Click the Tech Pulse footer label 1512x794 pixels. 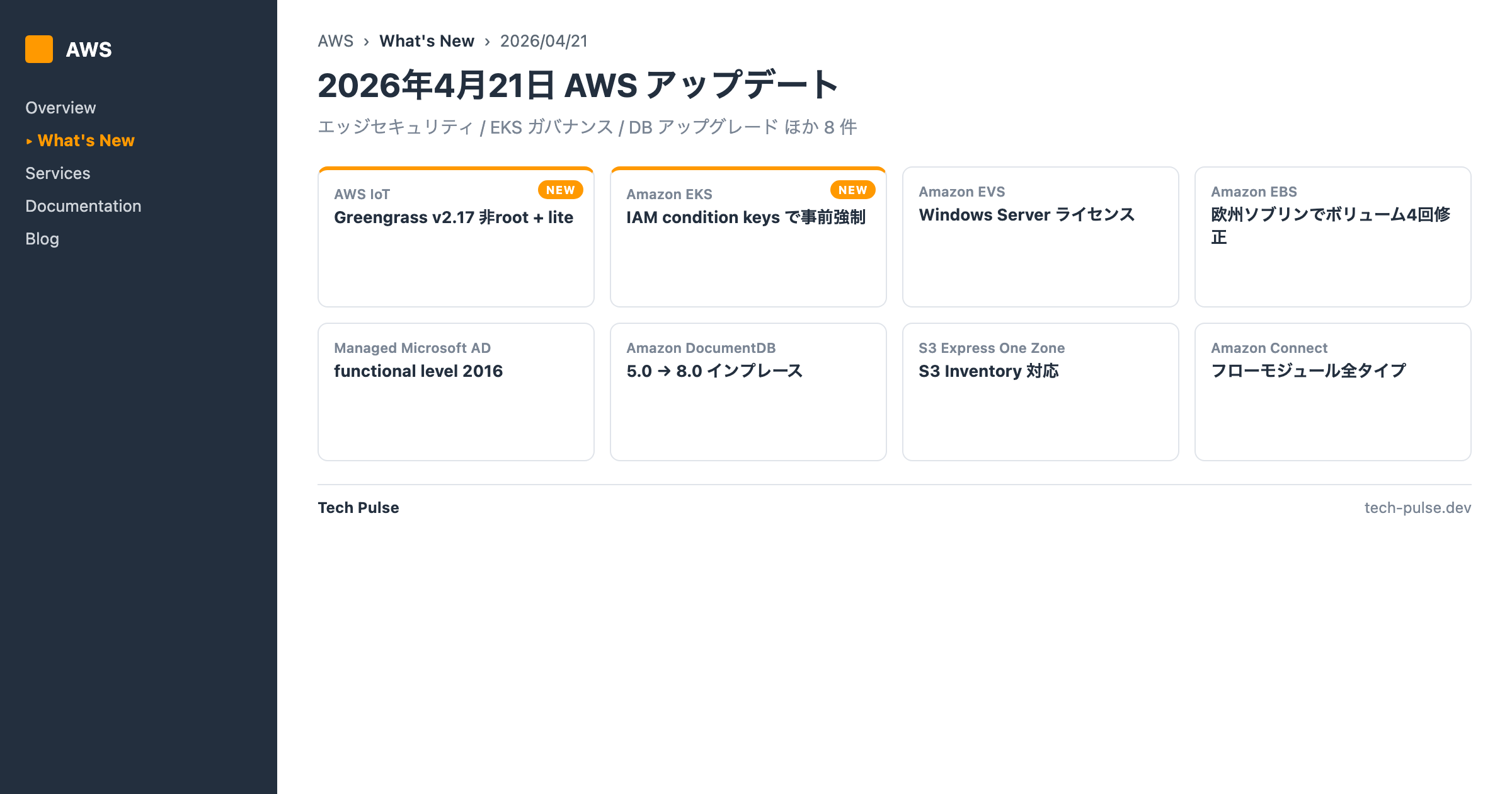[x=358, y=507]
